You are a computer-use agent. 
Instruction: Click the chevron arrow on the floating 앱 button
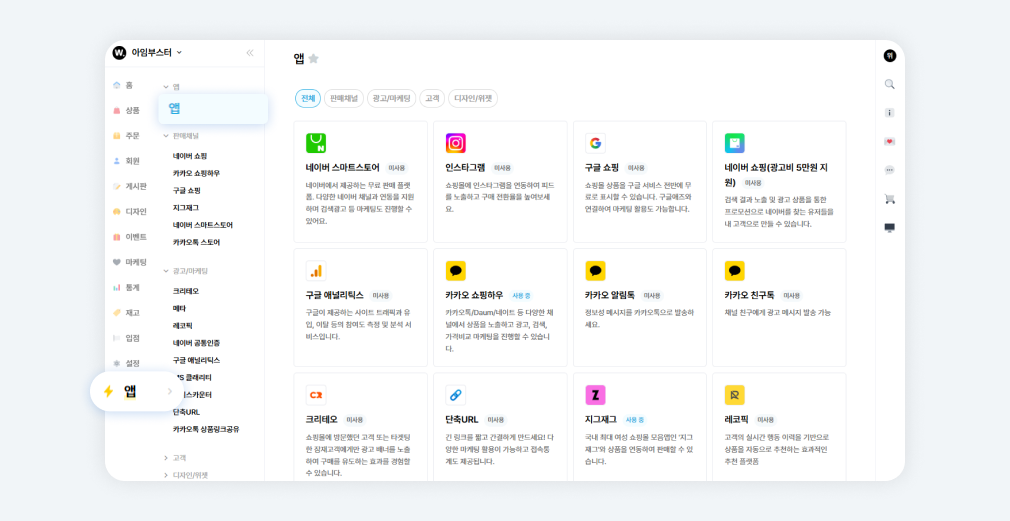point(169,391)
